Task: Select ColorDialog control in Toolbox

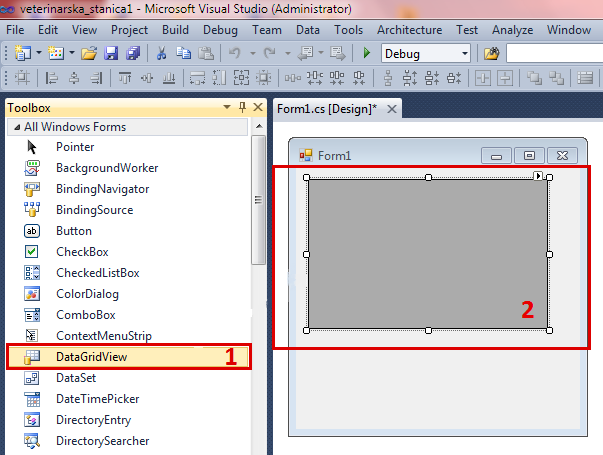Action: pos(87,294)
